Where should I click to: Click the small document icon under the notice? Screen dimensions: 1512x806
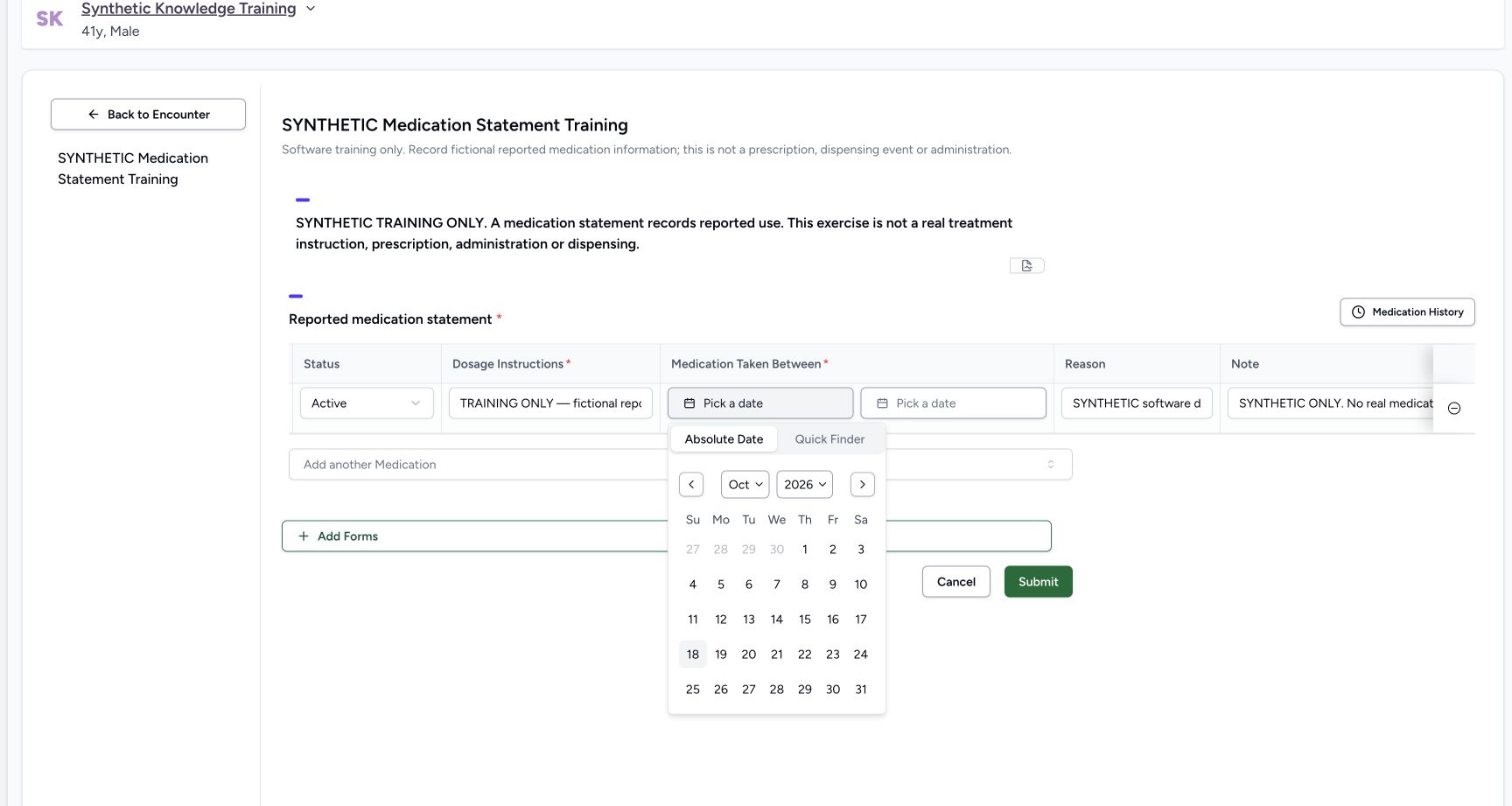click(x=1026, y=265)
